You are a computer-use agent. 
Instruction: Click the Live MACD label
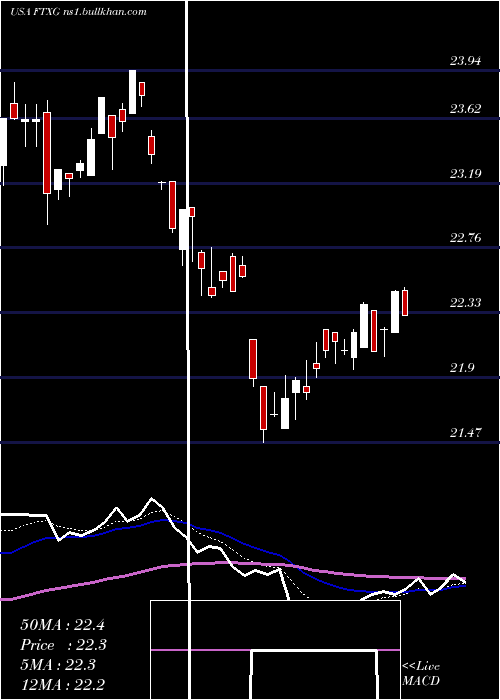(x=421, y=673)
